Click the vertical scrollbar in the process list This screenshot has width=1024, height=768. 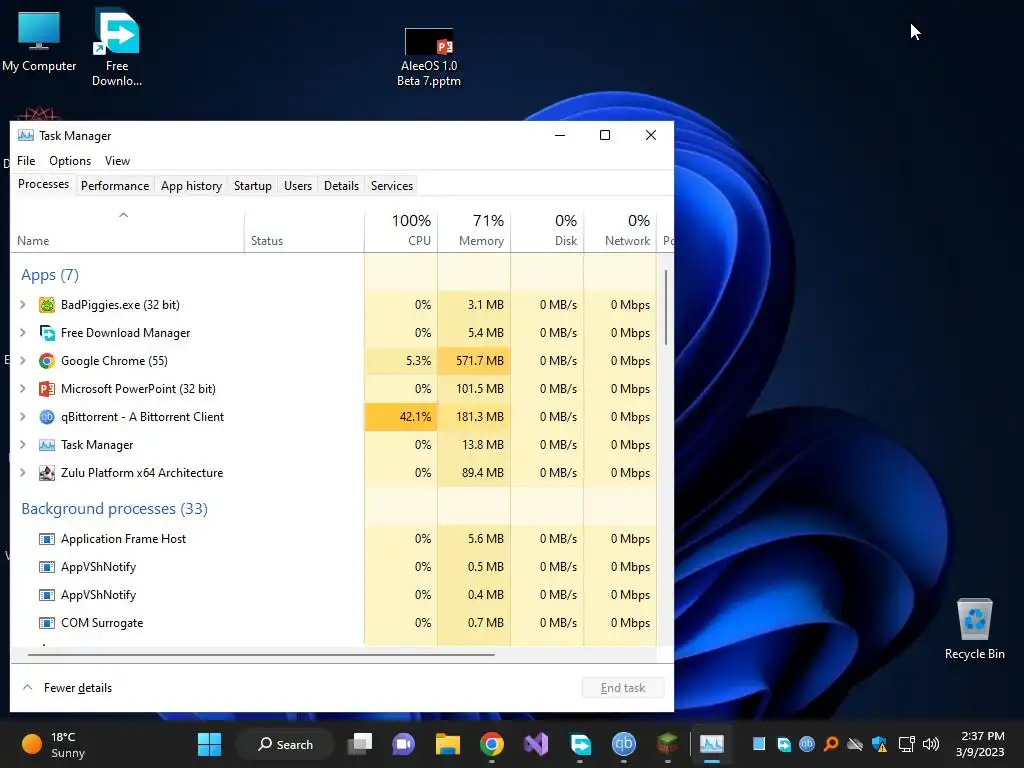tap(665, 308)
